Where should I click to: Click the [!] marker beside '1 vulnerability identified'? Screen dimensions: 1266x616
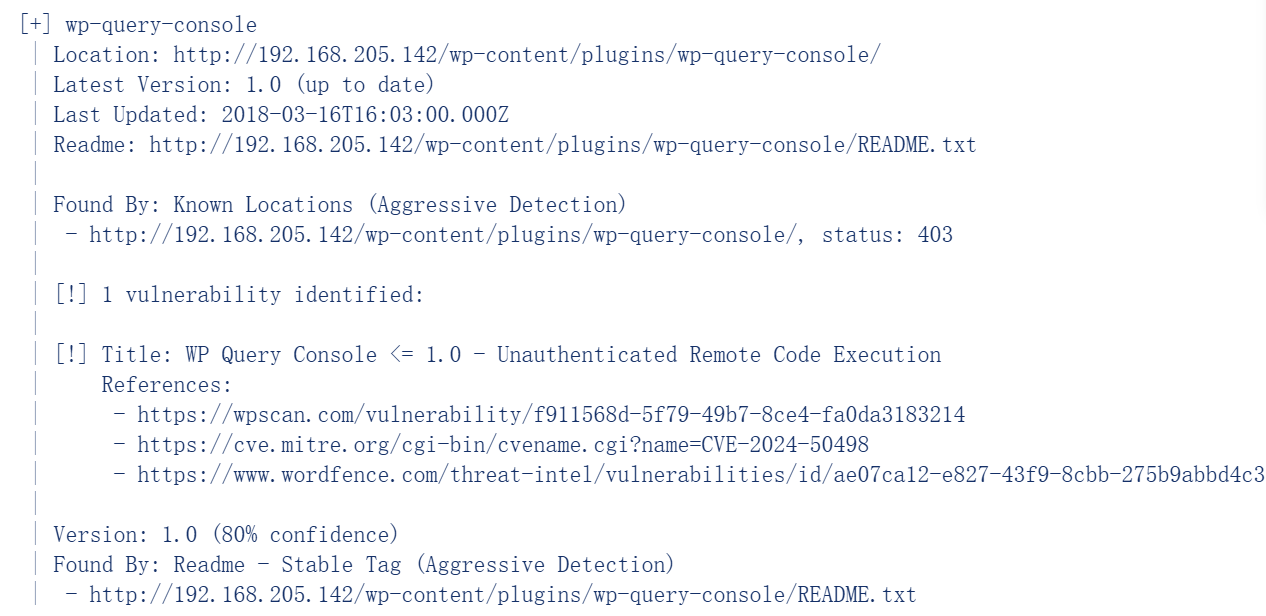tap(71, 295)
